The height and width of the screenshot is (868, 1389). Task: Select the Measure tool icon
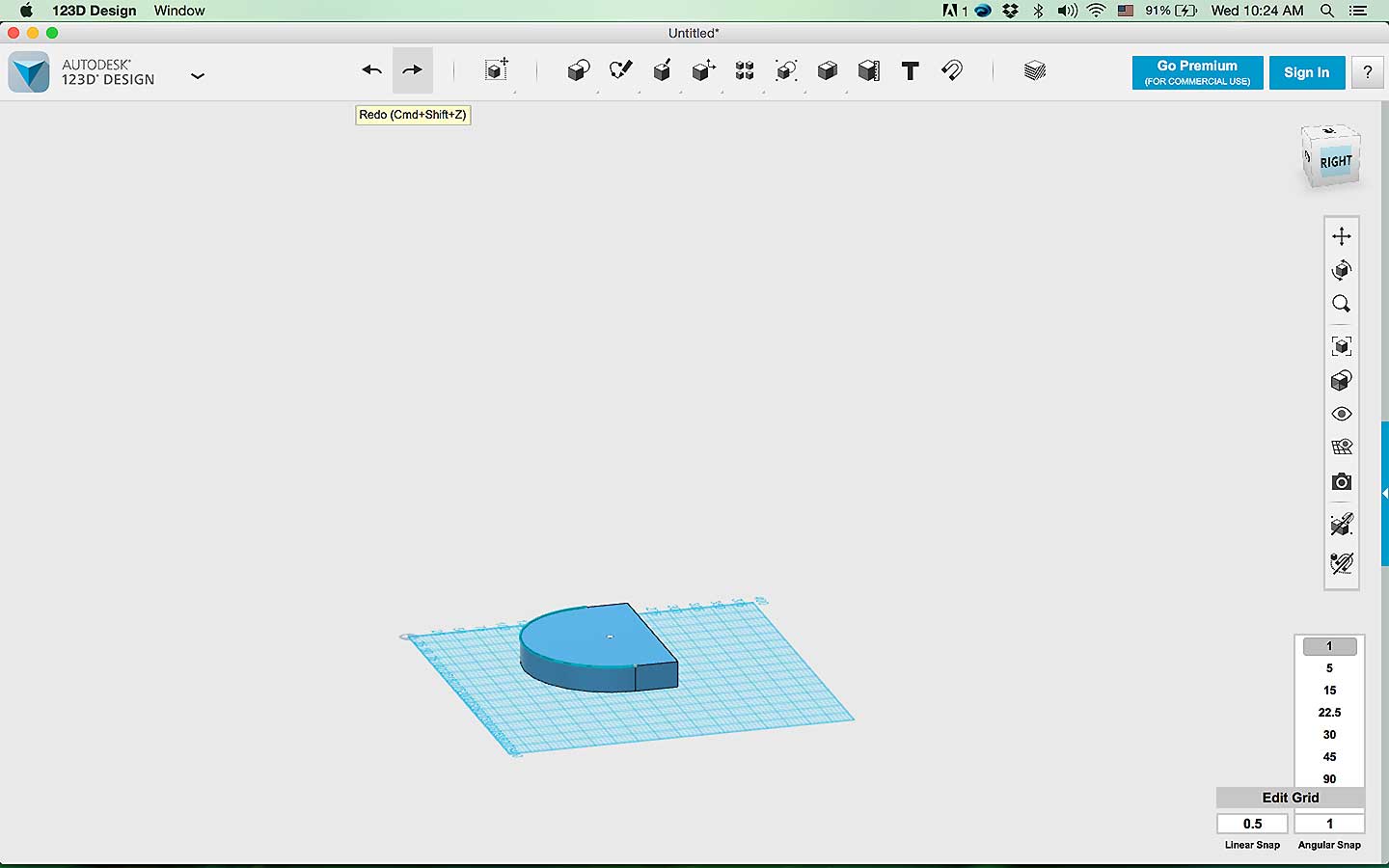[x=869, y=70]
